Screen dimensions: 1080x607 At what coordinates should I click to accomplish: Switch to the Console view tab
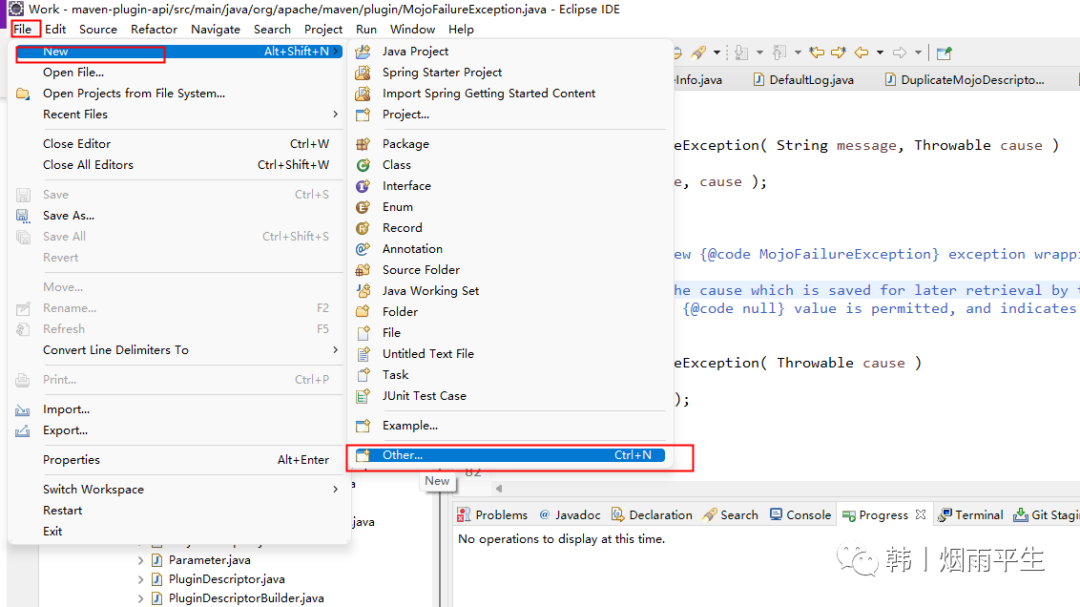(x=800, y=515)
